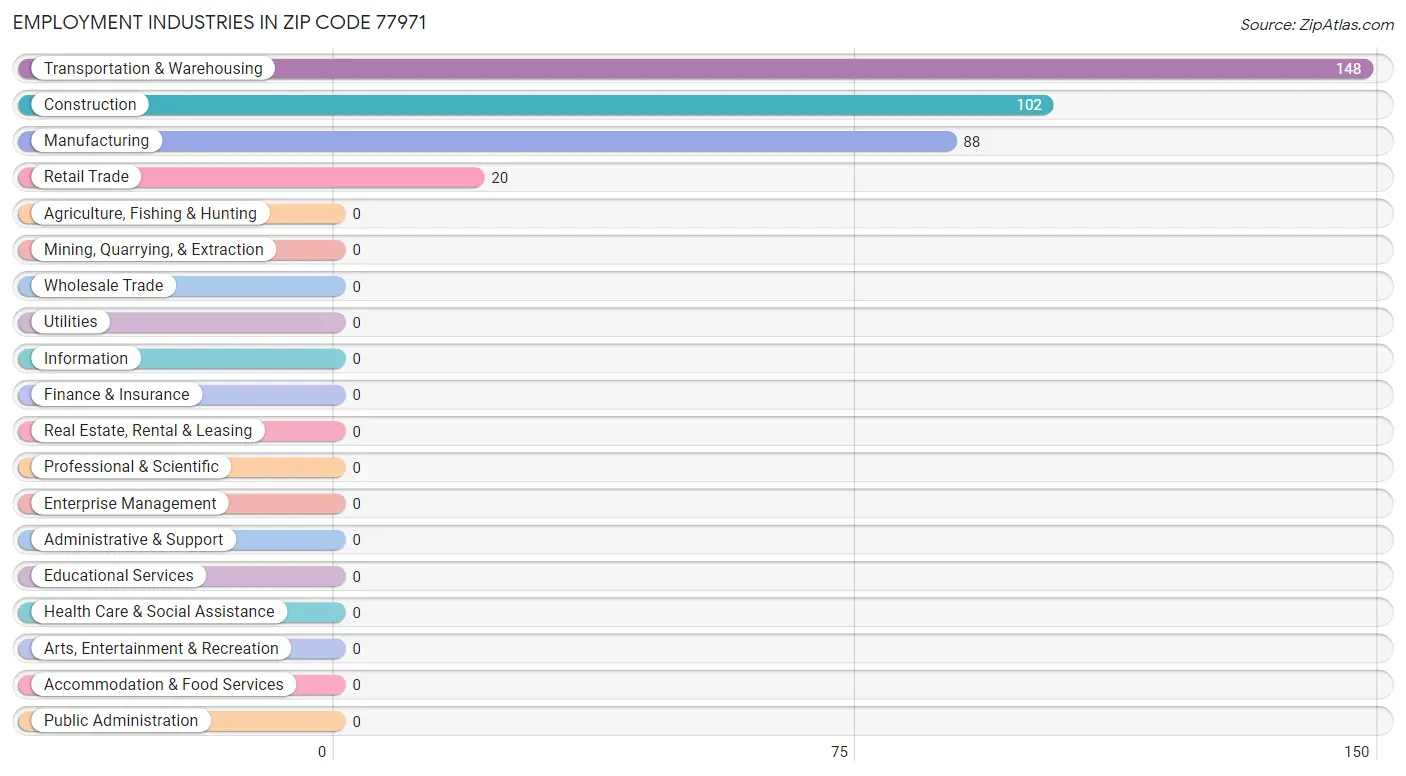Select the Mining, Quarrying, & Extraction label
The width and height of the screenshot is (1406, 776).
(x=154, y=250)
